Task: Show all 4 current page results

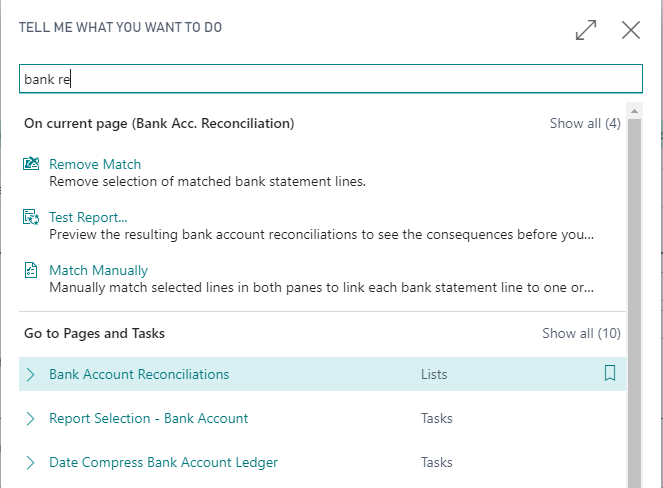Action: (x=585, y=123)
